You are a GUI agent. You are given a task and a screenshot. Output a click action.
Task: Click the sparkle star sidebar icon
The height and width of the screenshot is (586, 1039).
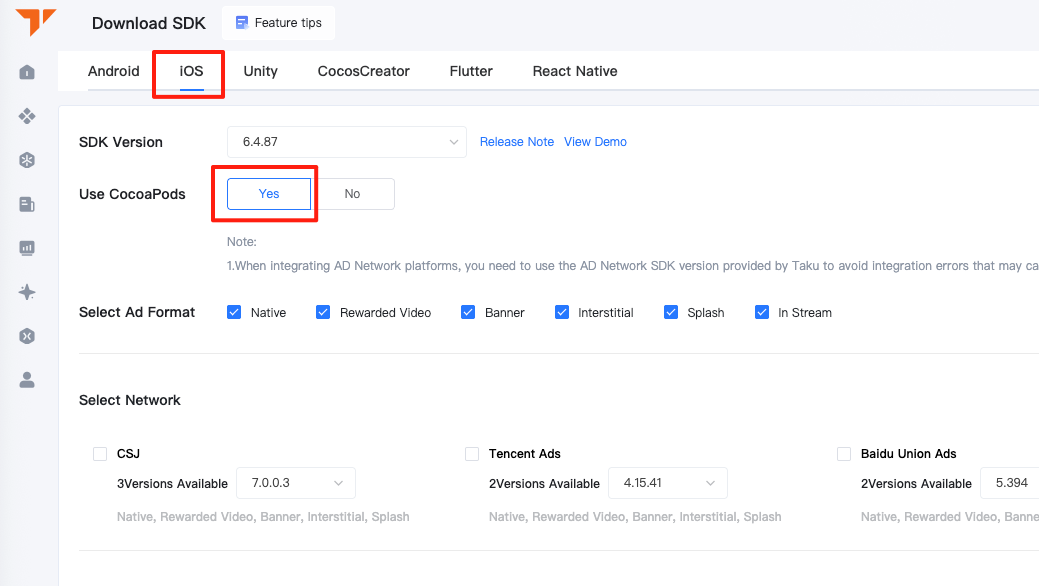(27, 292)
